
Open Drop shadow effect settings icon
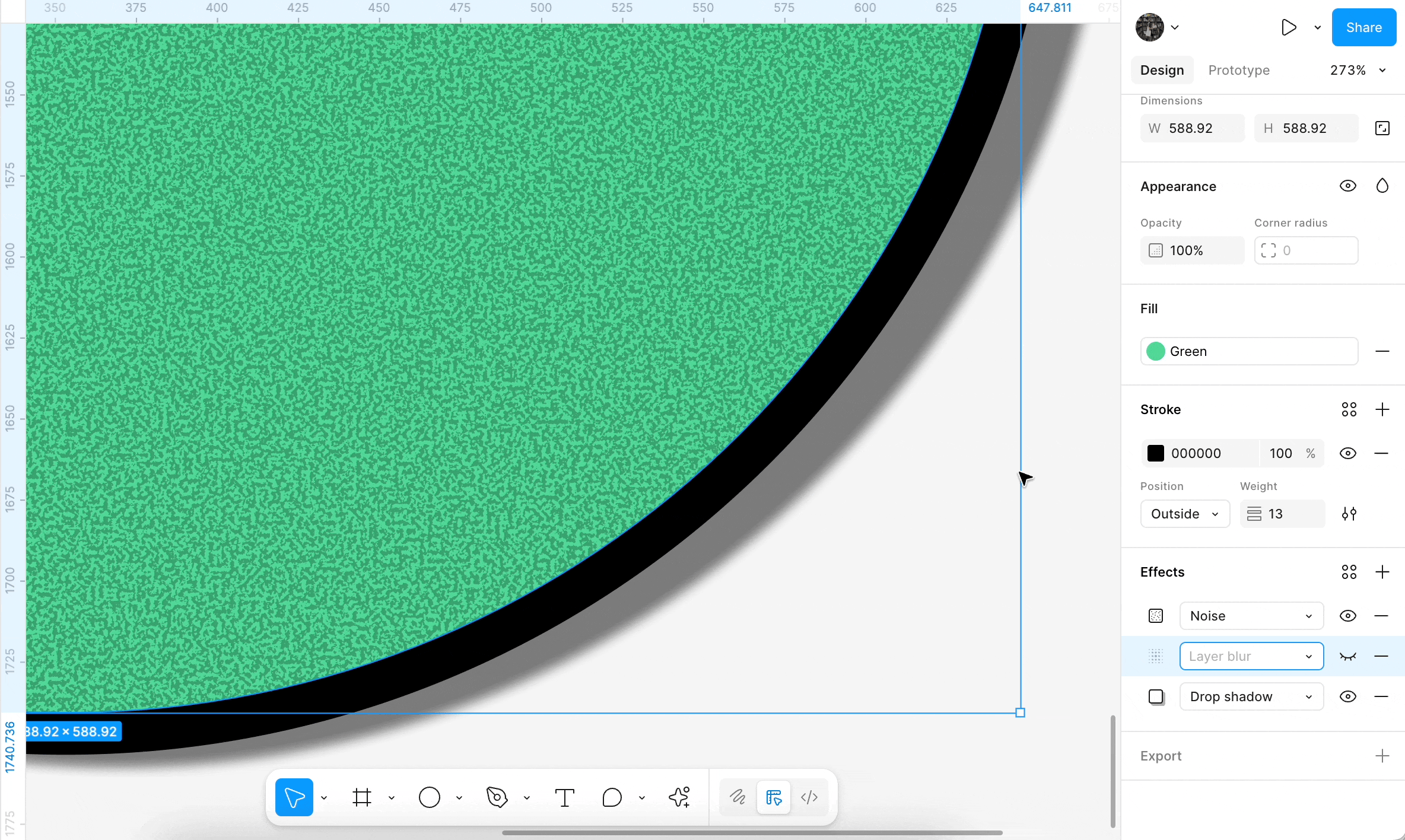click(1156, 696)
